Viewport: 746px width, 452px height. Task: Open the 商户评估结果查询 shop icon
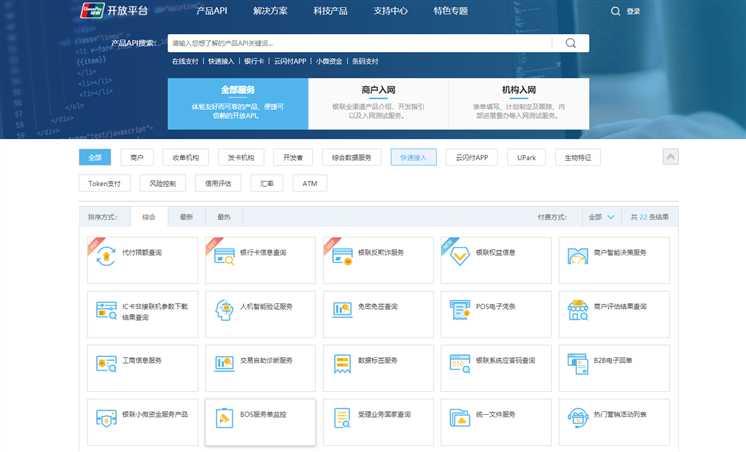click(x=578, y=310)
